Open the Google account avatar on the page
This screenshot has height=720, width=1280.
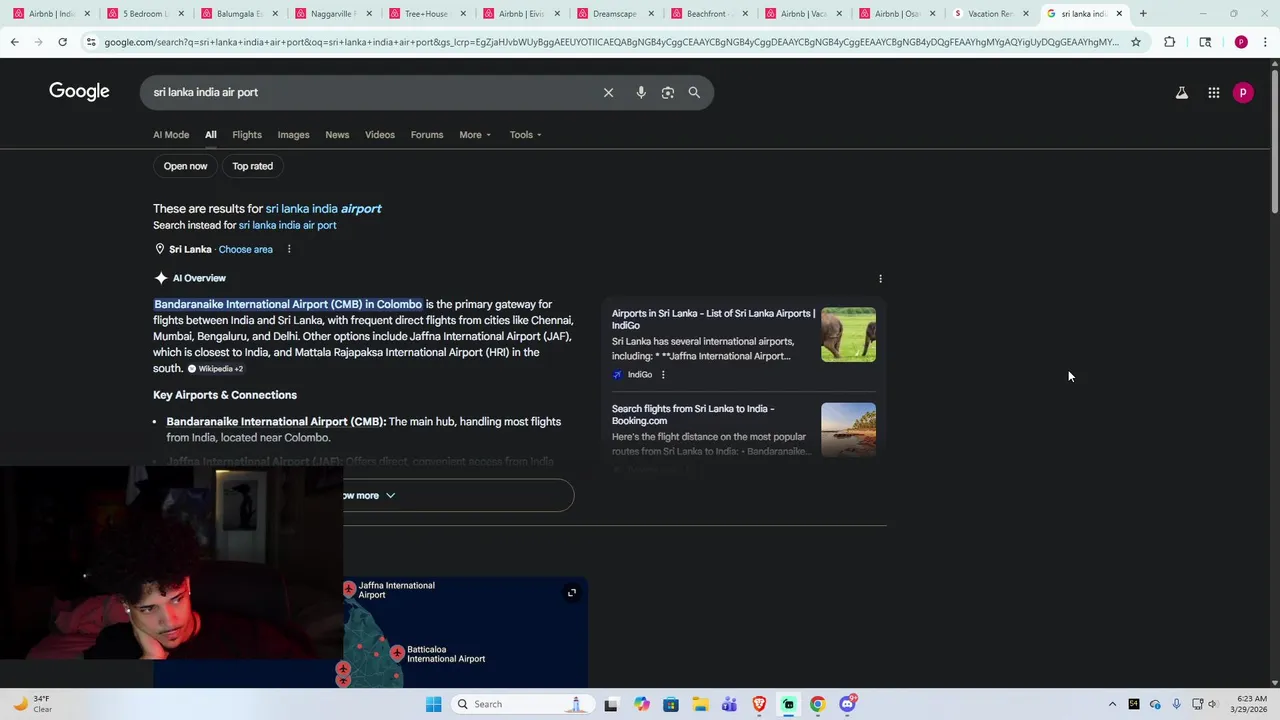pos(1243,92)
